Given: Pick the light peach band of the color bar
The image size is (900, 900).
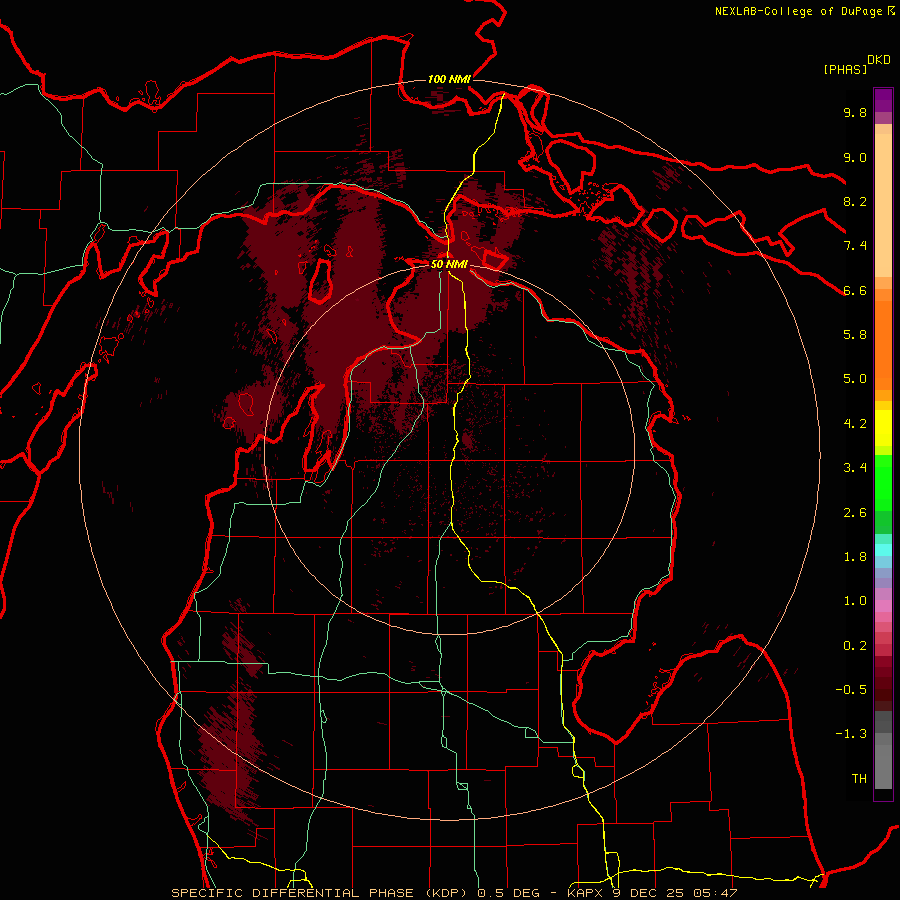Looking at the screenshot, I should click(x=883, y=204).
